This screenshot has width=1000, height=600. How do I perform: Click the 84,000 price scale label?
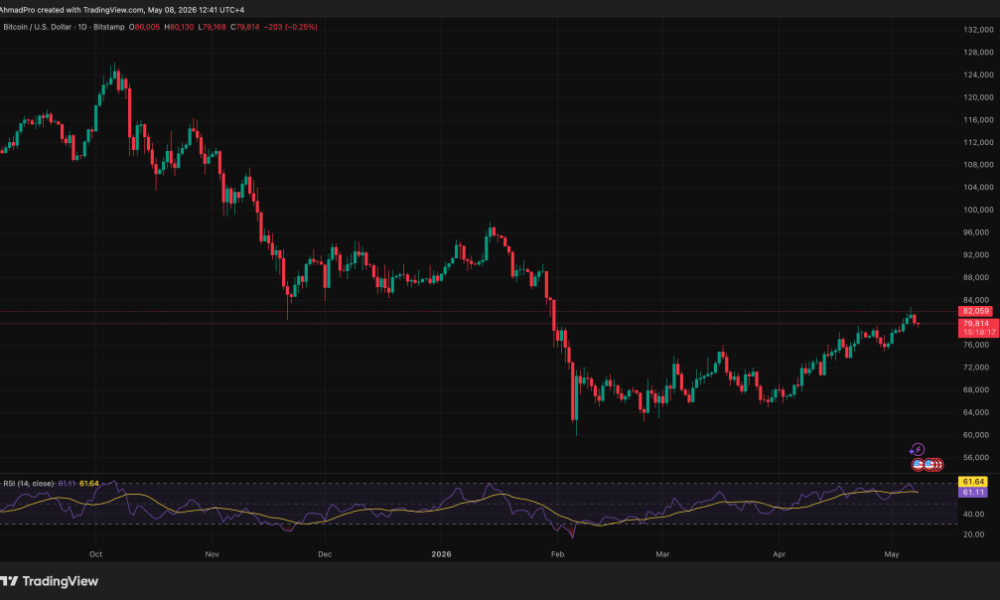coord(978,300)
